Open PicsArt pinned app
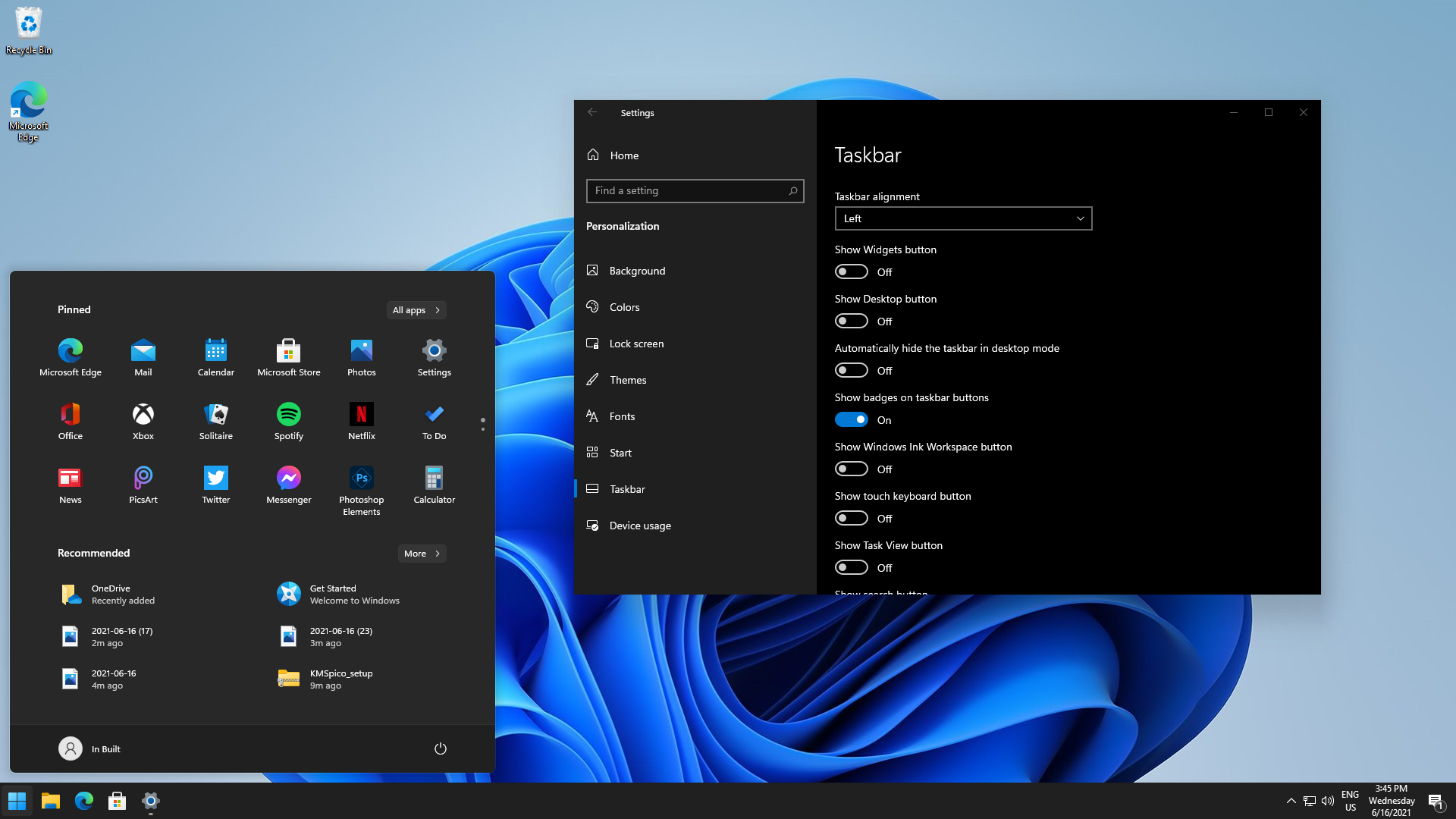 [x=143, y=484]
